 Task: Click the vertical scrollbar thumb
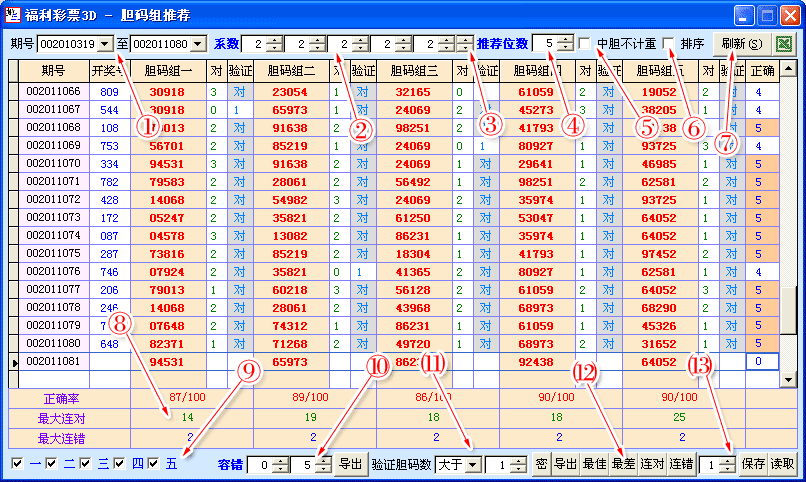[x=789, y=311]
